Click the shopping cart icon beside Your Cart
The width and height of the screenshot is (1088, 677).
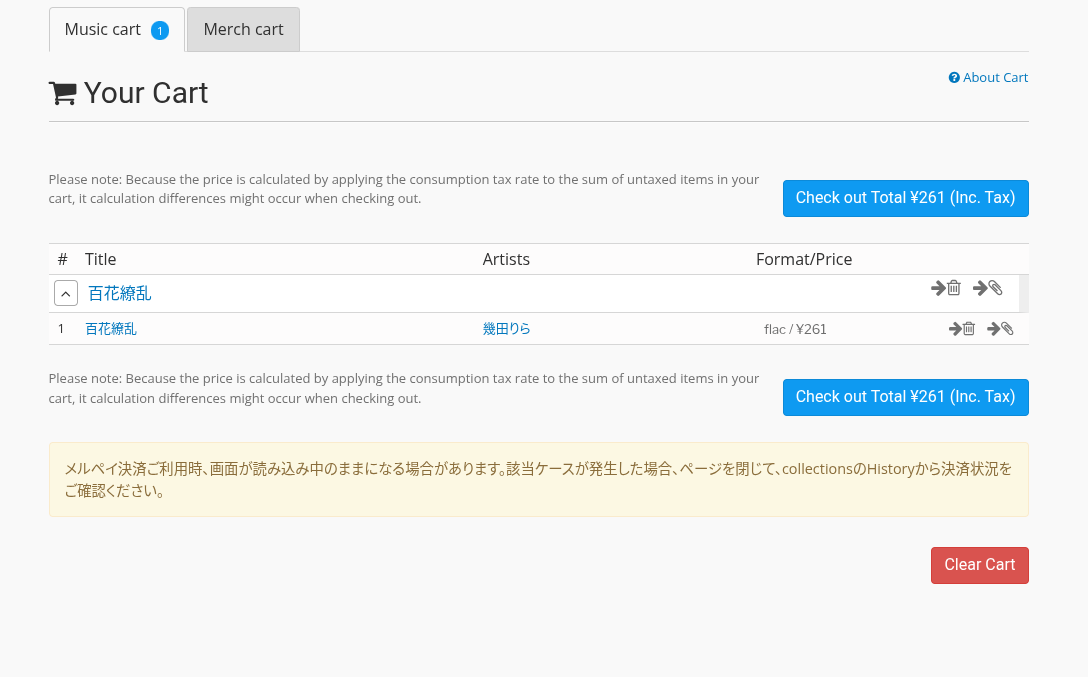click(x=63, y=93)
